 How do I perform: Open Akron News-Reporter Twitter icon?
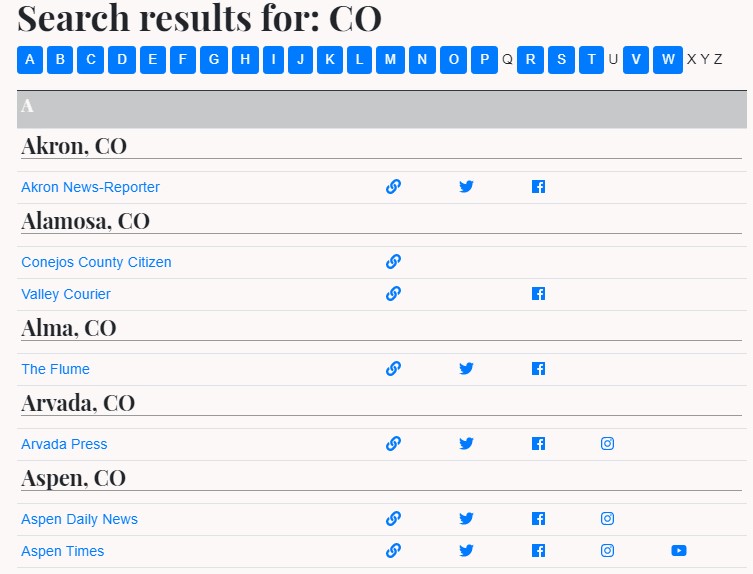(466, 186)
